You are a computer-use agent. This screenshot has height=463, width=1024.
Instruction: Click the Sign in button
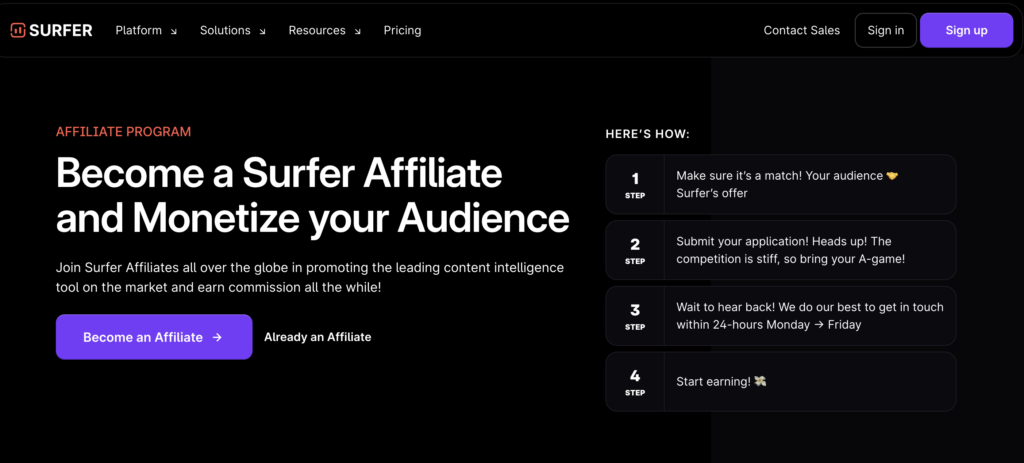886,30
